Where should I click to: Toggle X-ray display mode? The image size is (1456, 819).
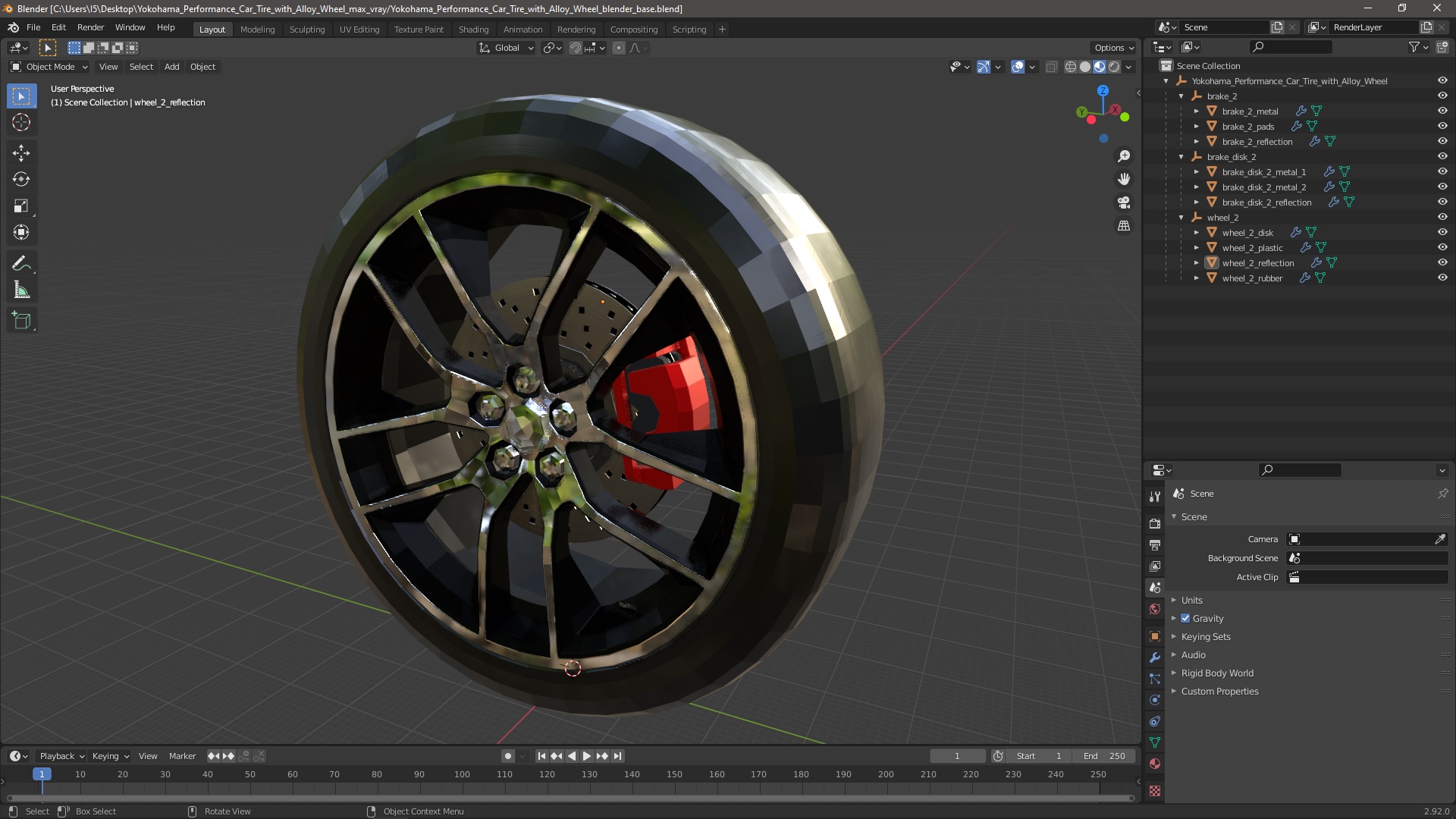coord(1051,67)
